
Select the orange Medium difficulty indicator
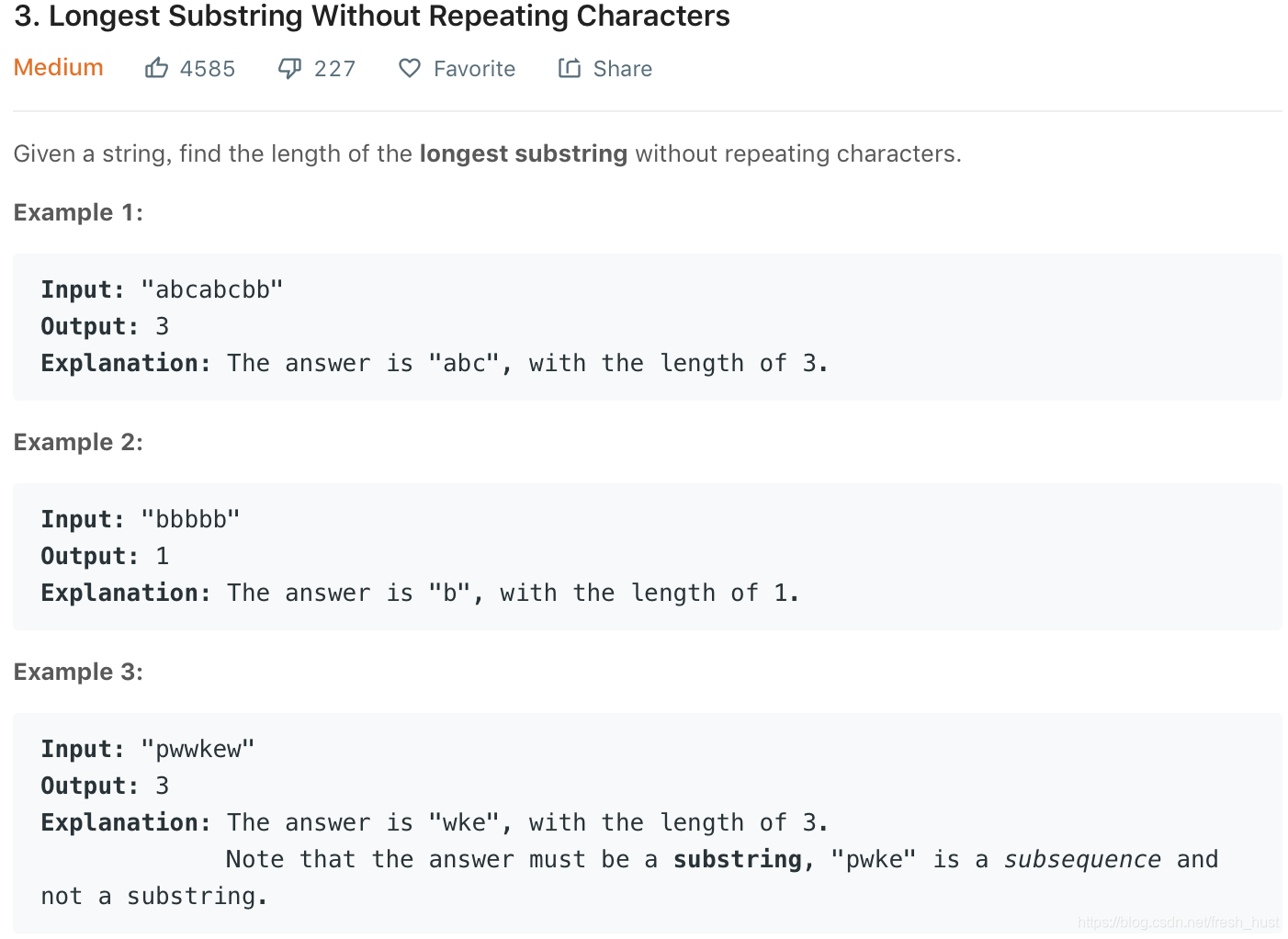point(58,67)
